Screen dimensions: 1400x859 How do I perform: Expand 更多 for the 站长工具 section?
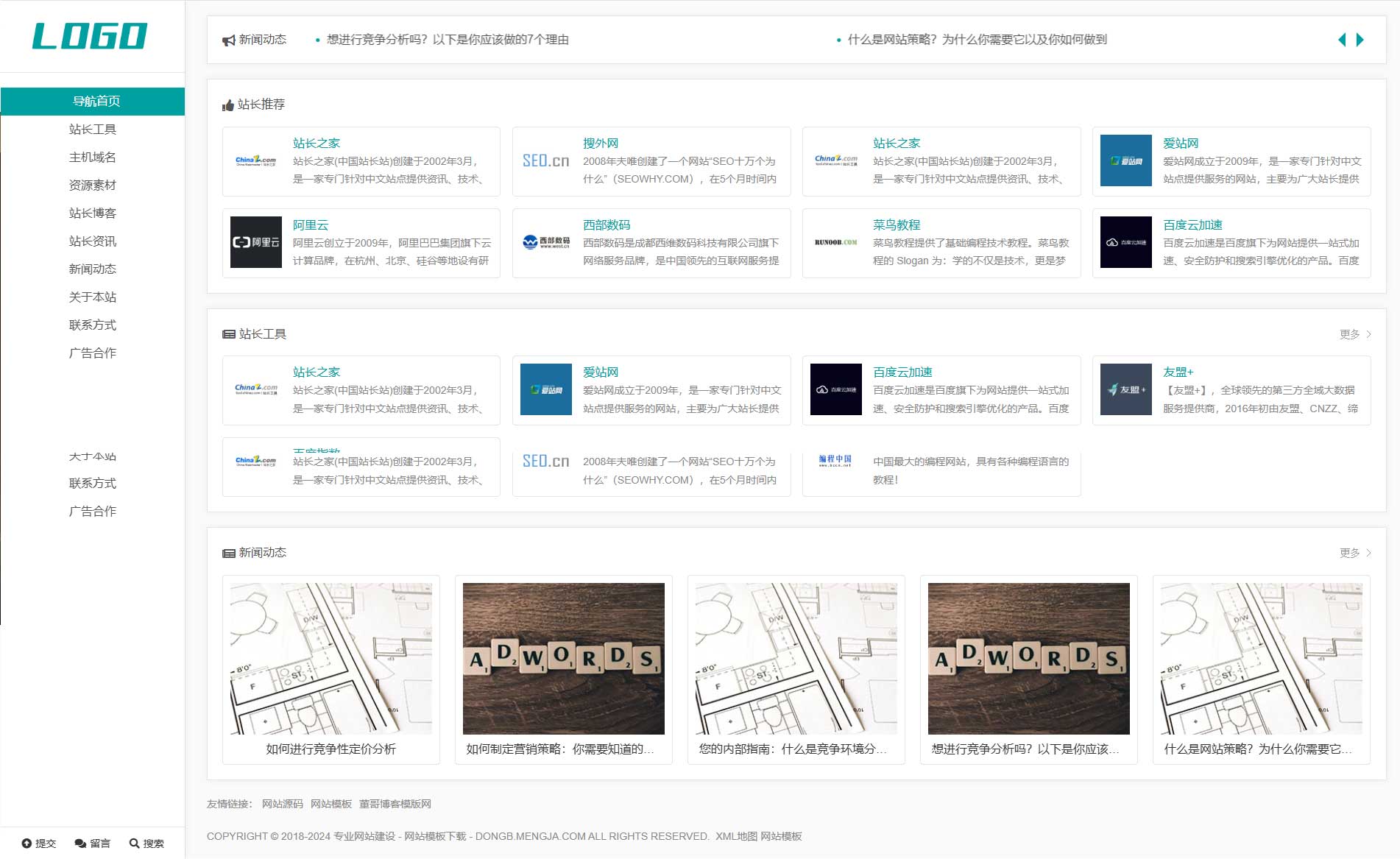[x=1355, y=334]
